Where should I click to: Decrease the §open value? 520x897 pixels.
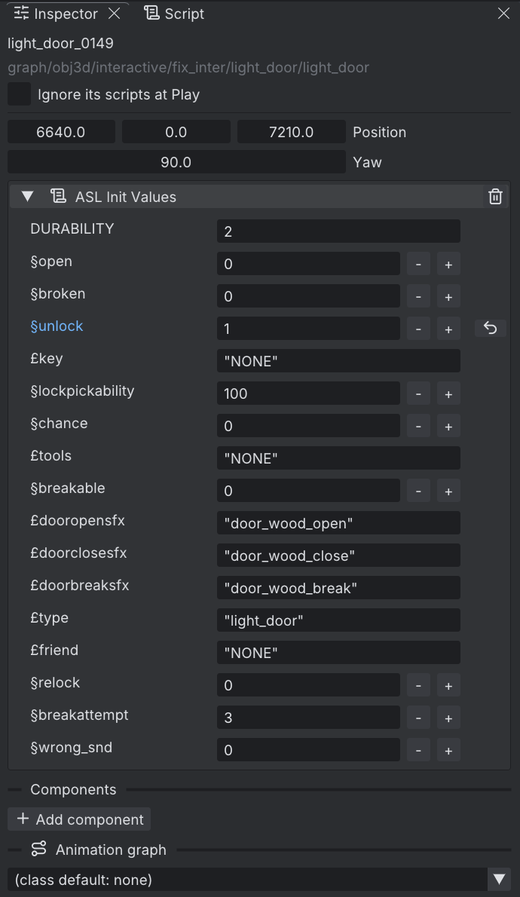click(x=419, y=264)
